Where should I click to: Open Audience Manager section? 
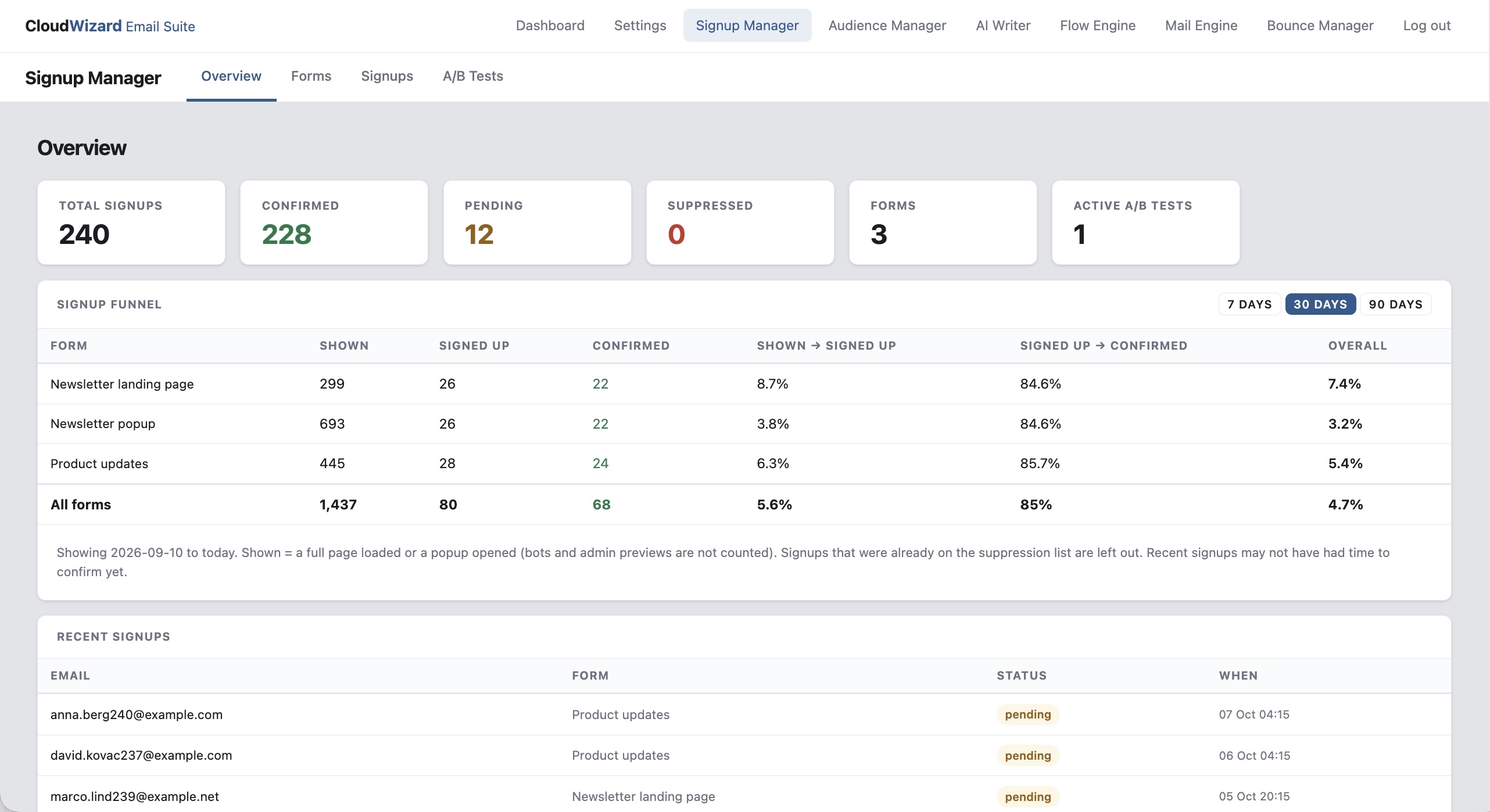click(887, 26)
